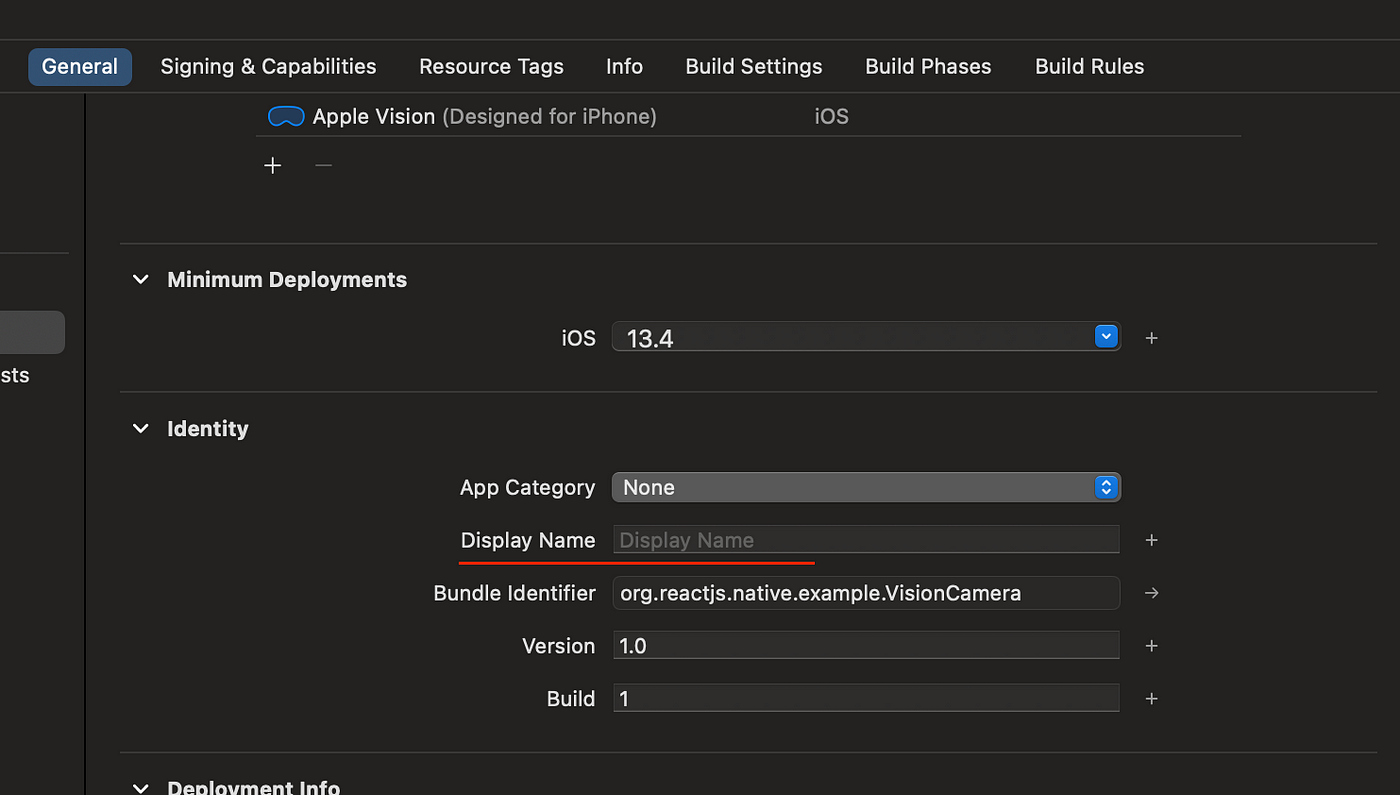Viewport: 1400px width, 795px height.
Task: Open the App Category dropdown set to None
Action: coord(866,487)
